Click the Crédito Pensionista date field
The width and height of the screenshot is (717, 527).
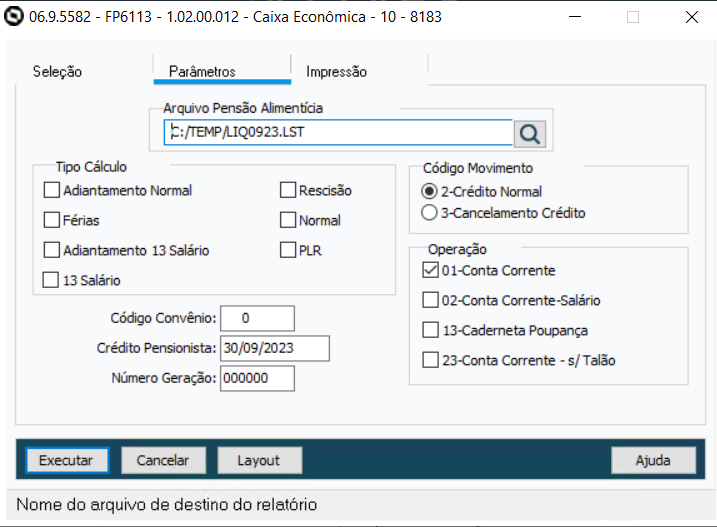pyautogui.click(x=274, y=348)
